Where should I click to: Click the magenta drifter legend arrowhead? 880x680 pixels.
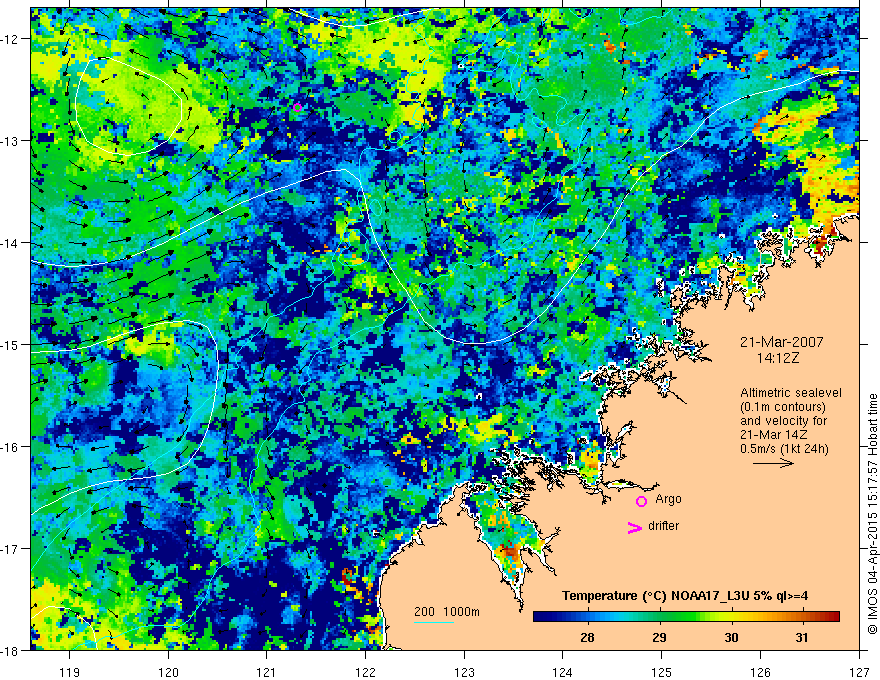tap(634, 527)
